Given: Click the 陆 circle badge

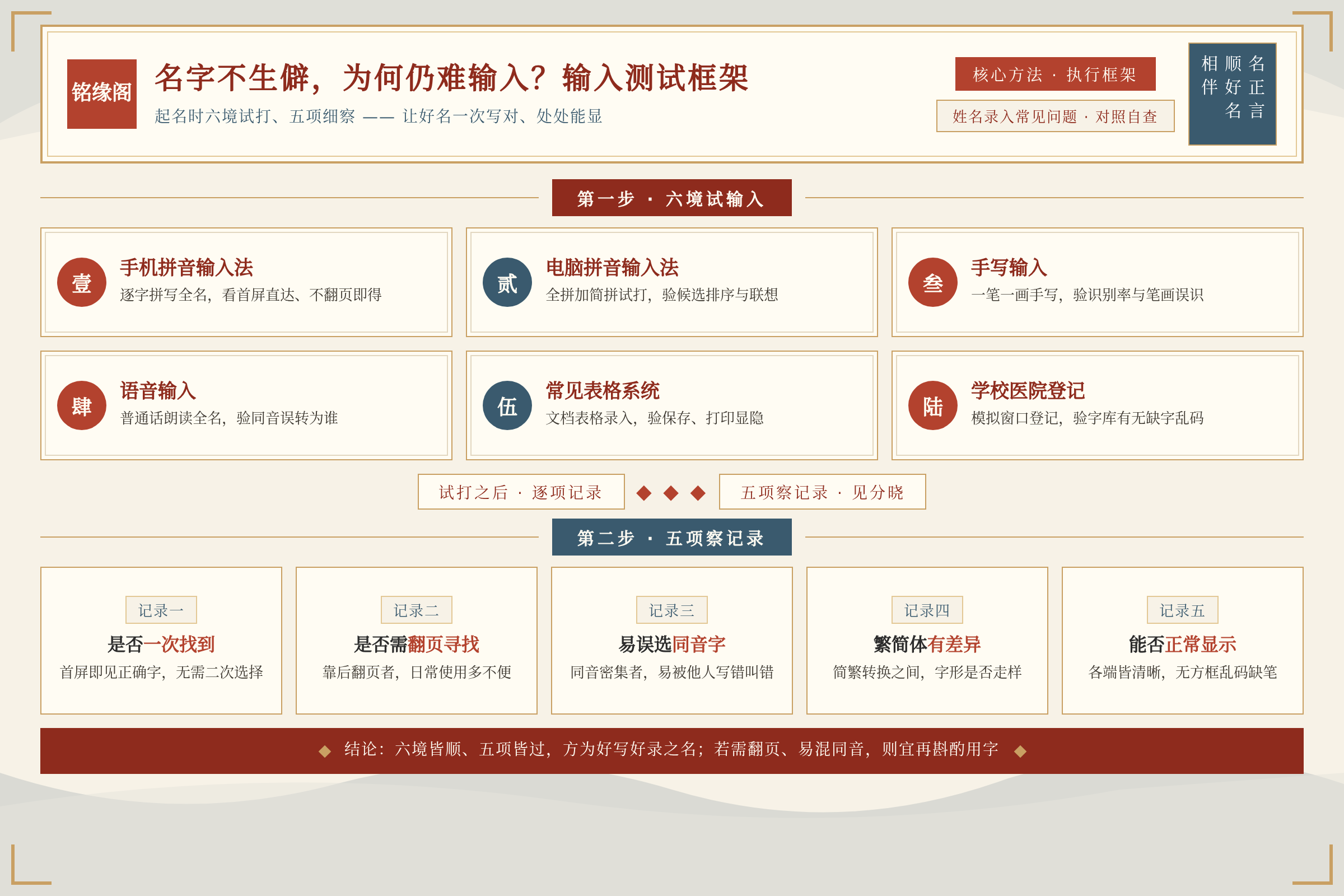Looking at the screenshot, I should tap(932, 405).
